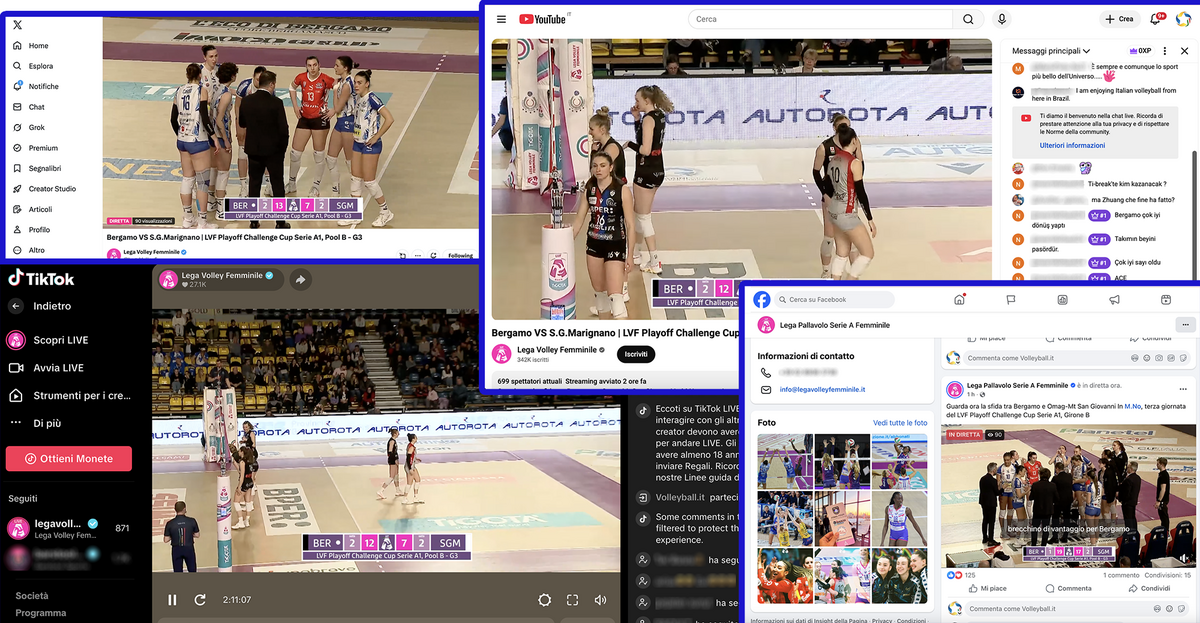1200x623 pixels.
Task: Open the Facebook megaphone ads icon
Action: coord(1113,299)
